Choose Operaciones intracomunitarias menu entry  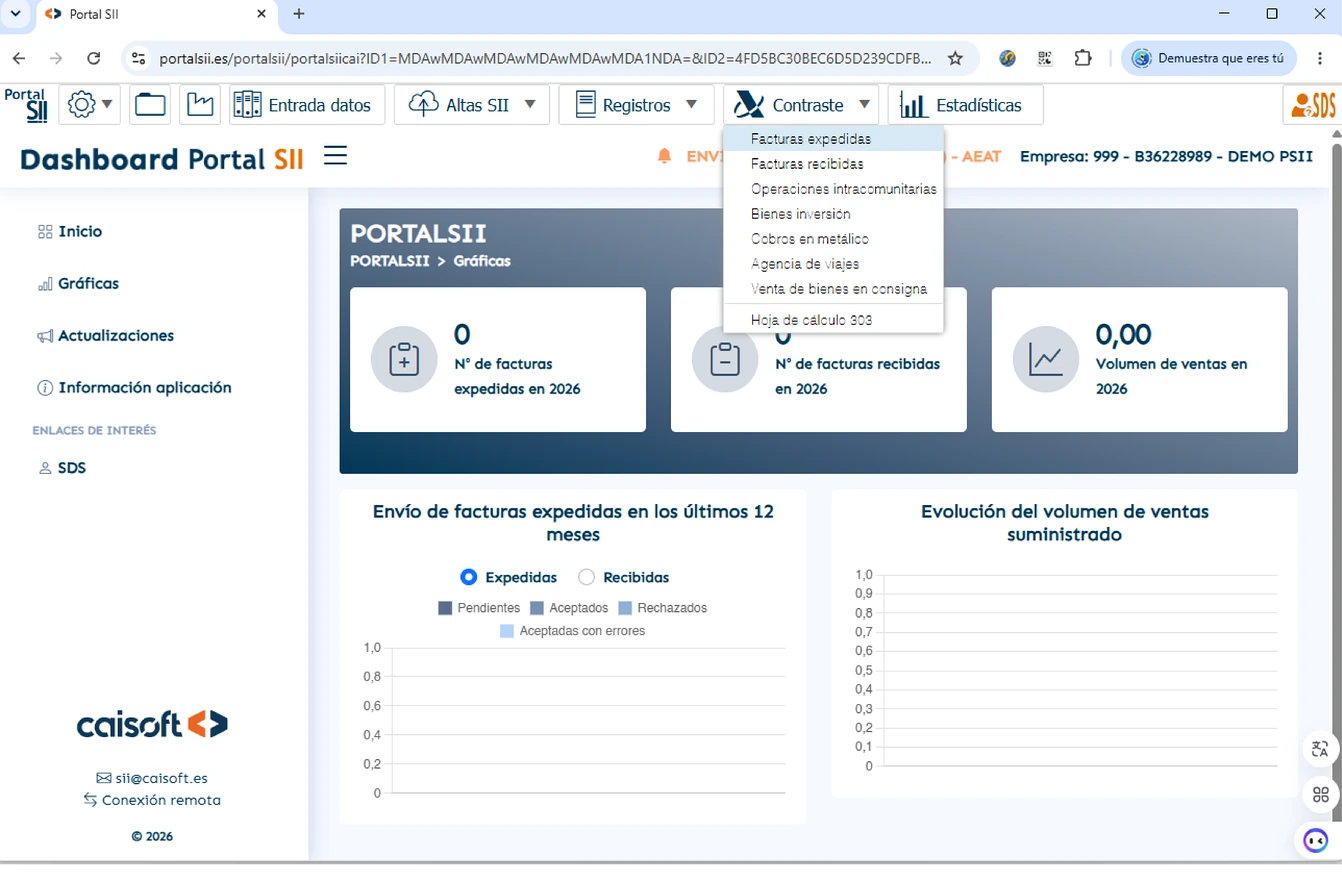click(x=833, y=189)
